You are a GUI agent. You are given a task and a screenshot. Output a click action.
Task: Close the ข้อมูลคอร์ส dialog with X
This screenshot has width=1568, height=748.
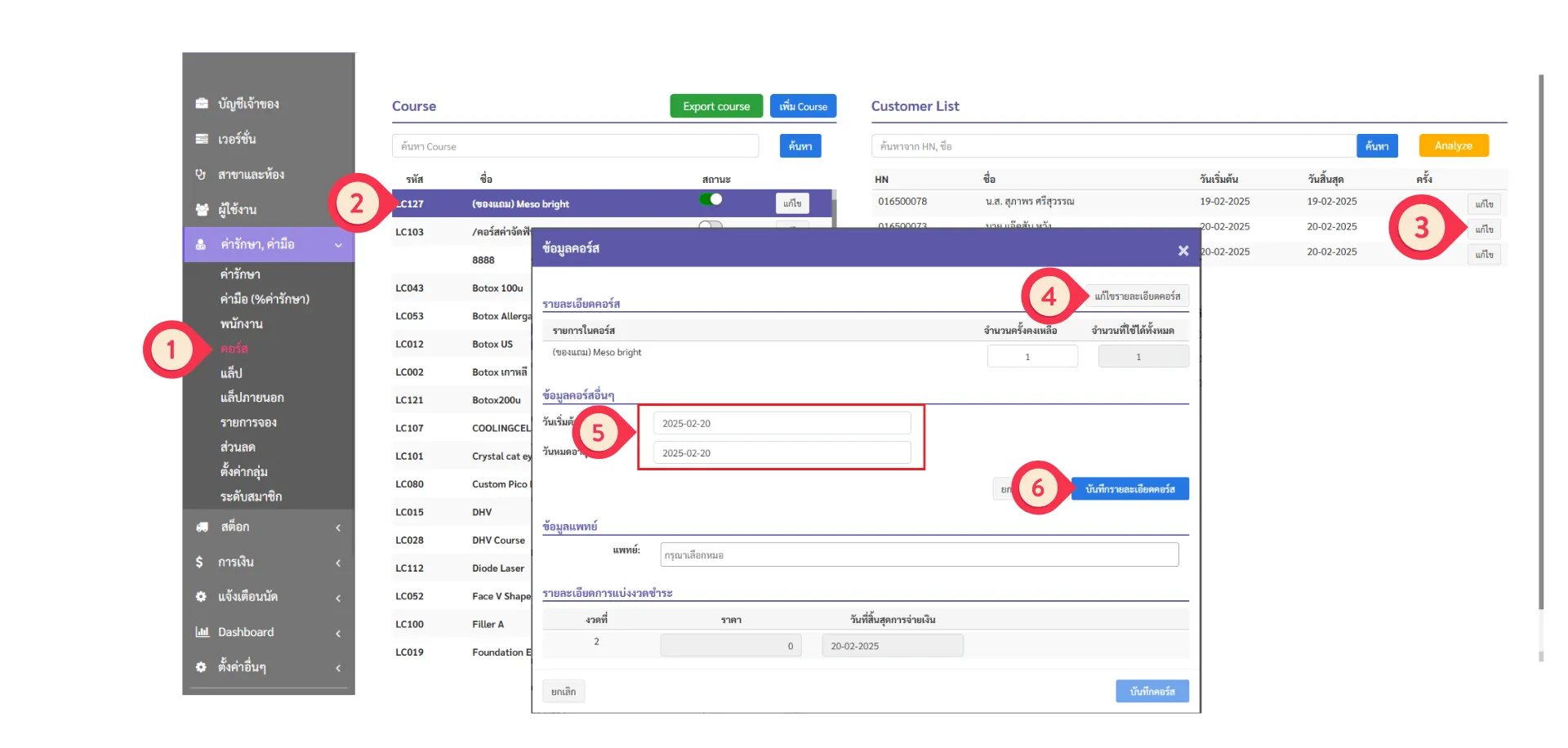(1183, 251)
